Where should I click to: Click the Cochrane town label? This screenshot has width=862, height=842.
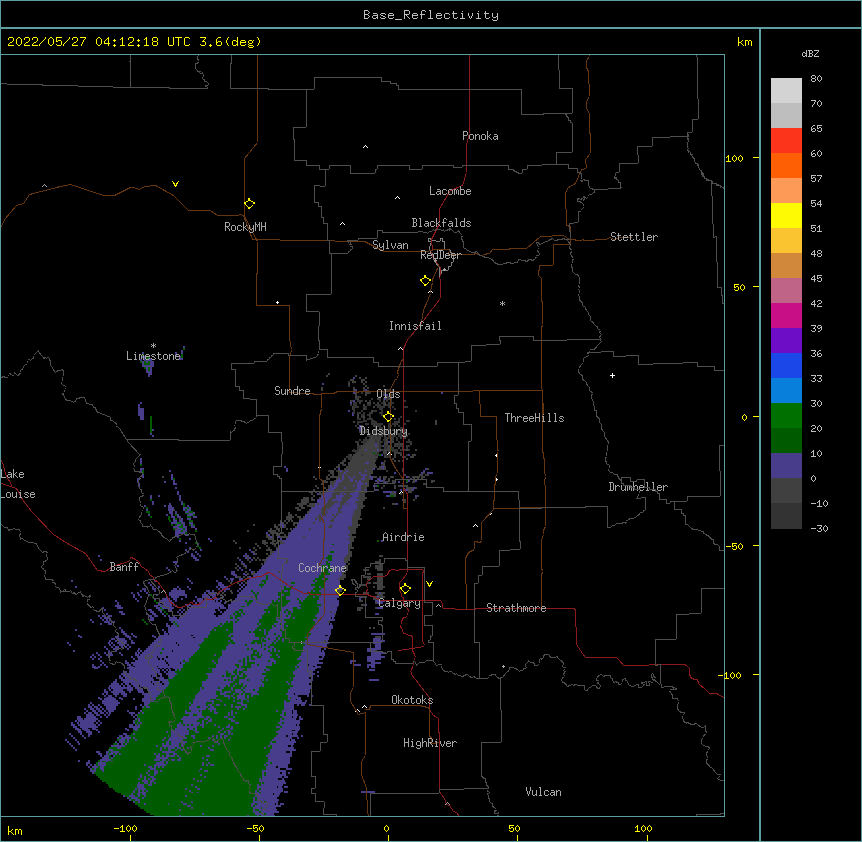pyautogui.click(x=322, y=568)
